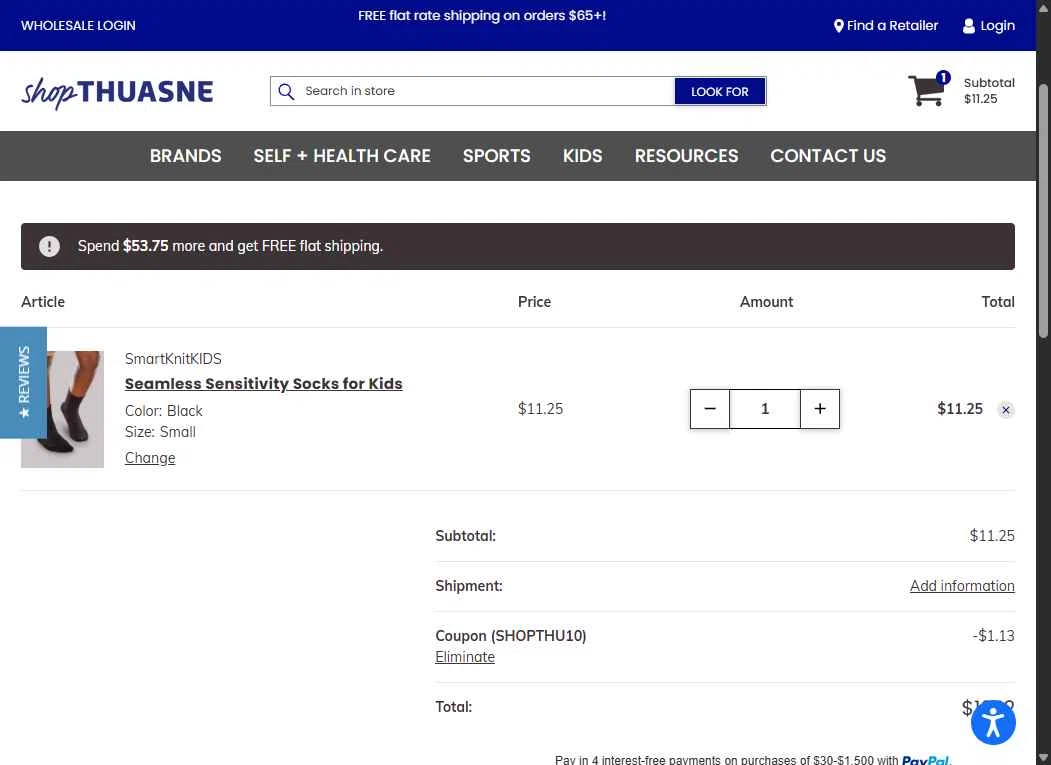Screen dimensions: 1051x765
Task: Decrease quantity with minus button
Action: [x=710, y=409]
